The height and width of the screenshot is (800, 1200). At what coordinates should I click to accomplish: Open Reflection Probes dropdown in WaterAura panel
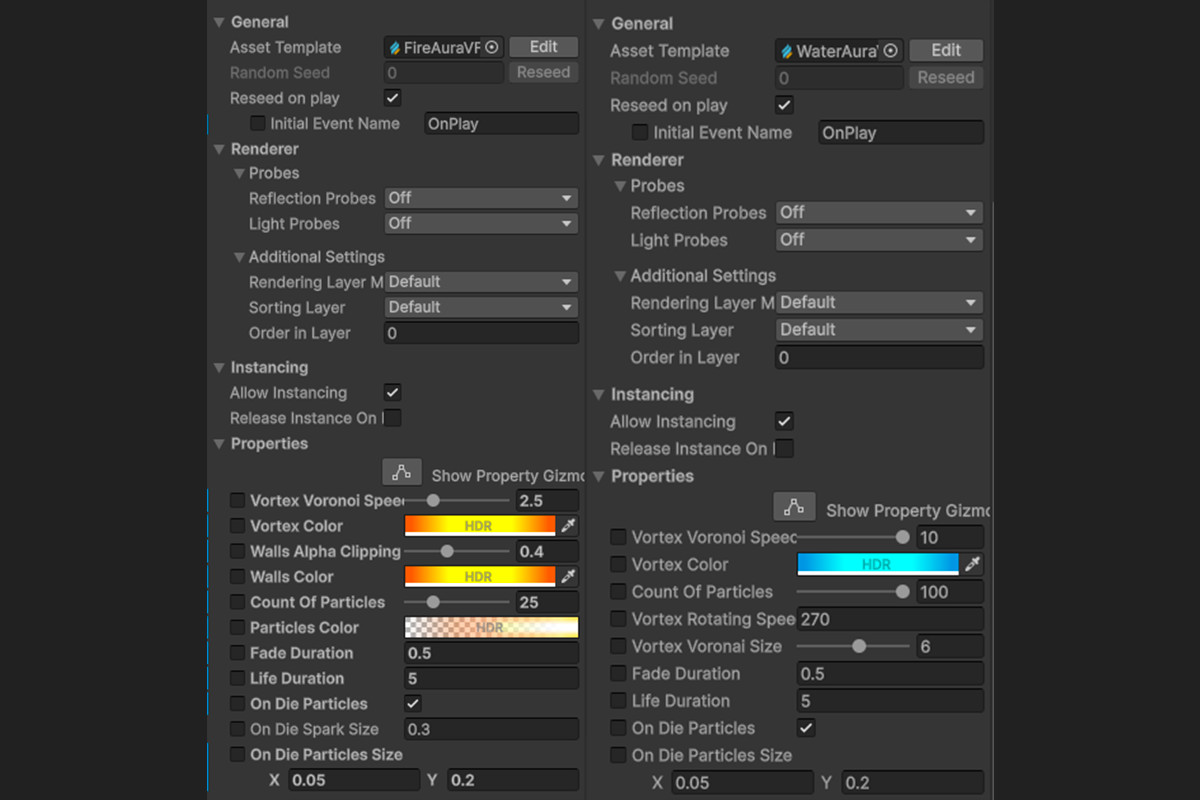pos(880,212)
